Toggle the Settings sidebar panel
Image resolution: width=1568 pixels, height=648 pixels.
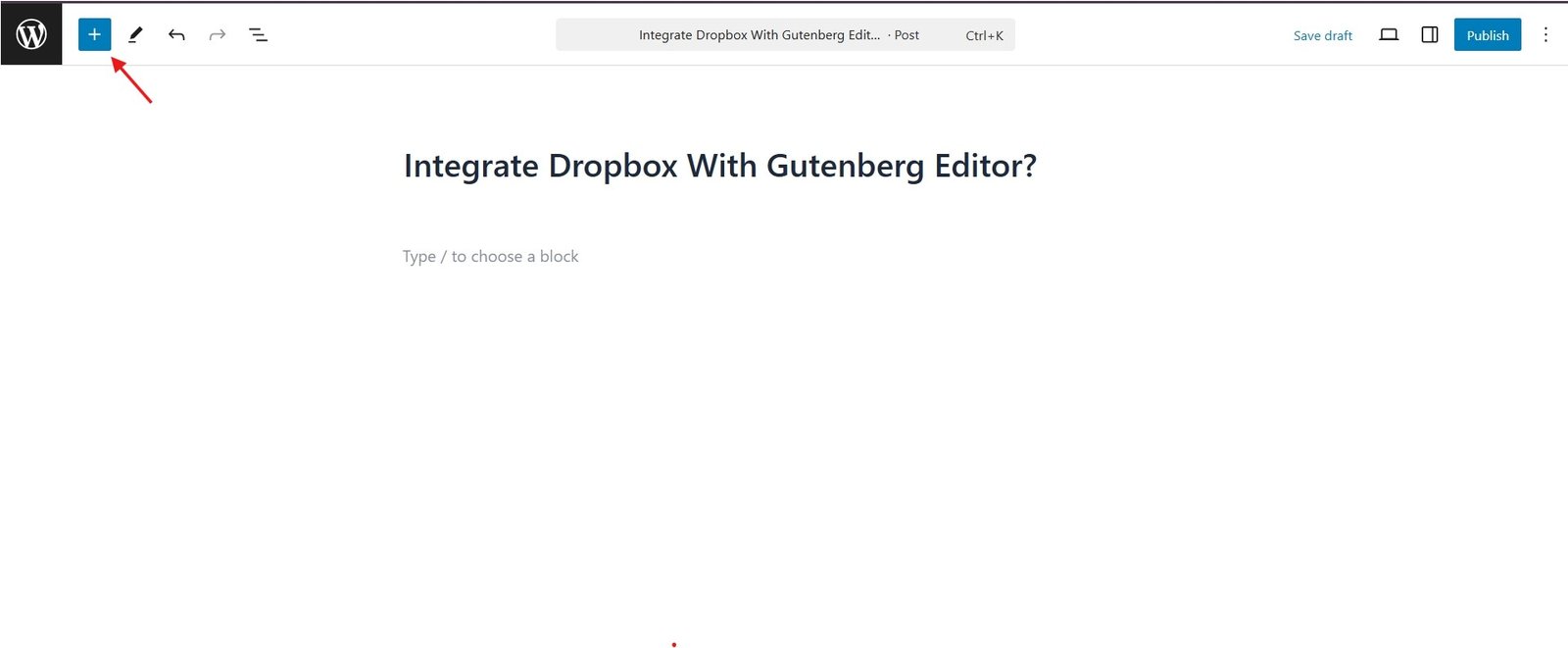(x=1430, y=34)
